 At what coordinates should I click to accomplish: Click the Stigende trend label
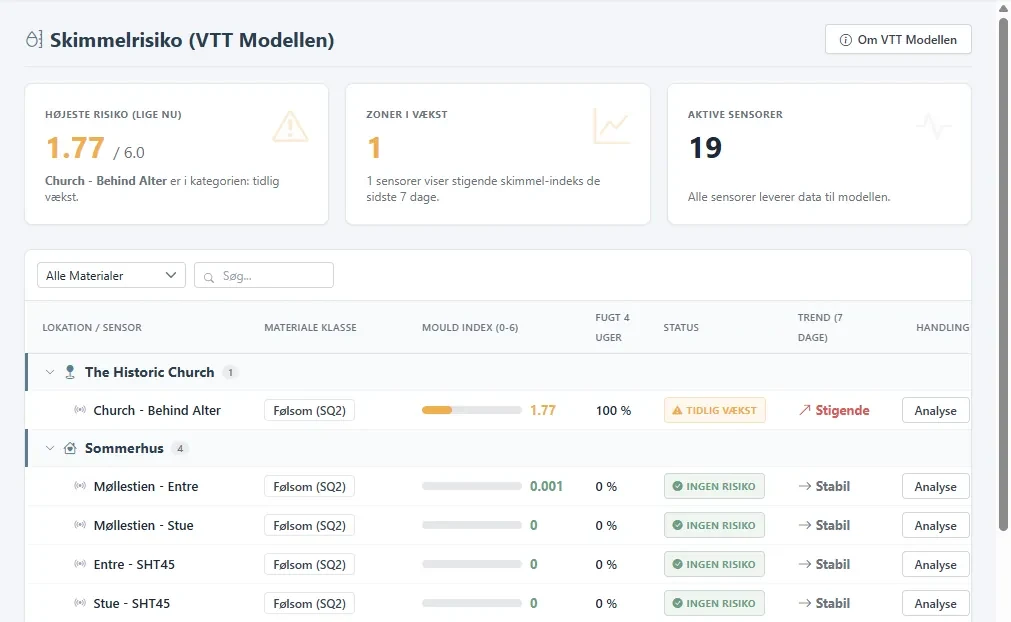[x=842, y=410]
